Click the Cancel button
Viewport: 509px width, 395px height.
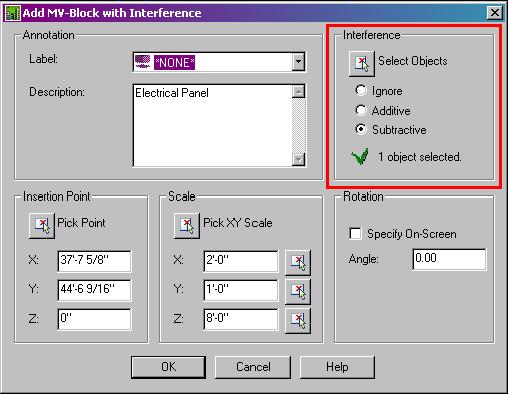click(x=253, y=367)
